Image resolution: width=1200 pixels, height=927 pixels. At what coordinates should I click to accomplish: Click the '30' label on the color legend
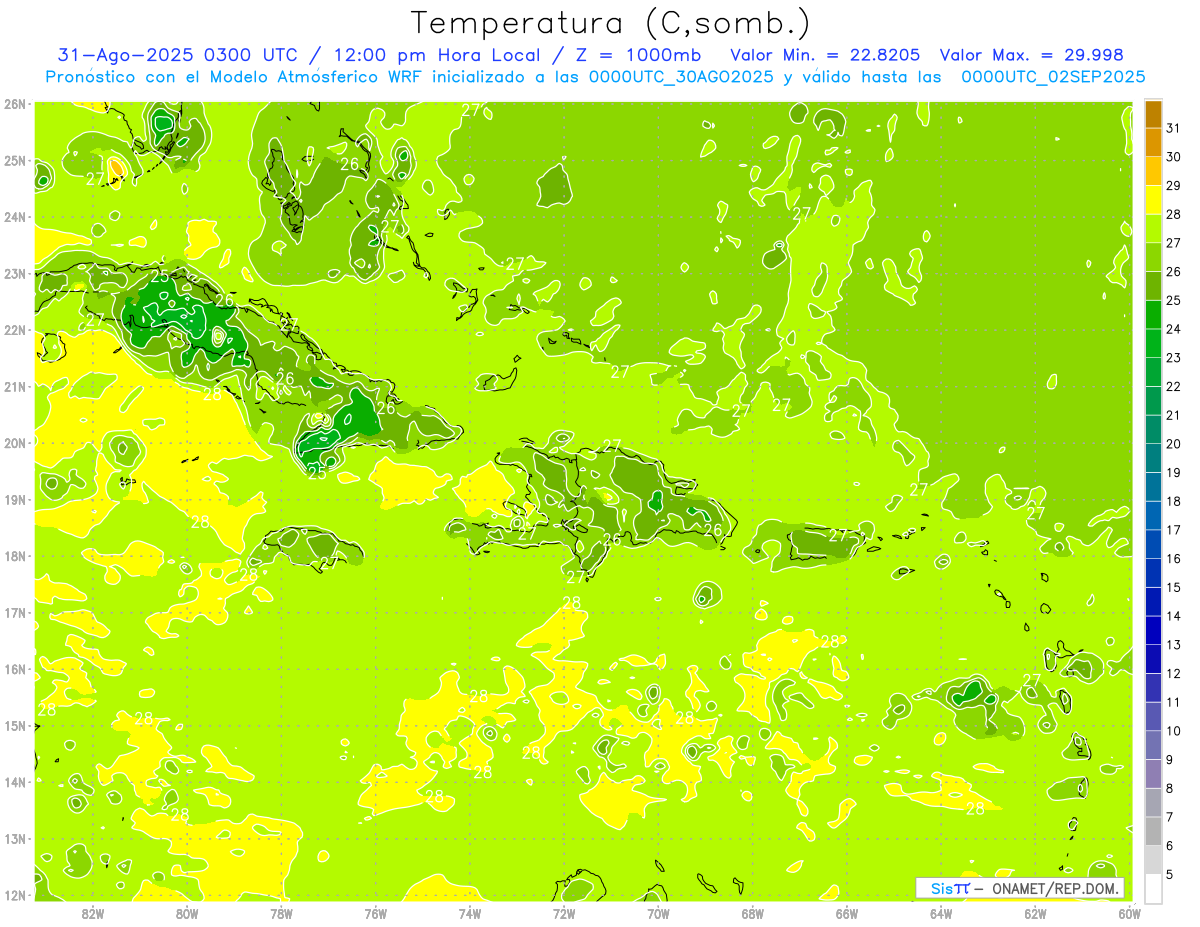(x=1173, y=156)
